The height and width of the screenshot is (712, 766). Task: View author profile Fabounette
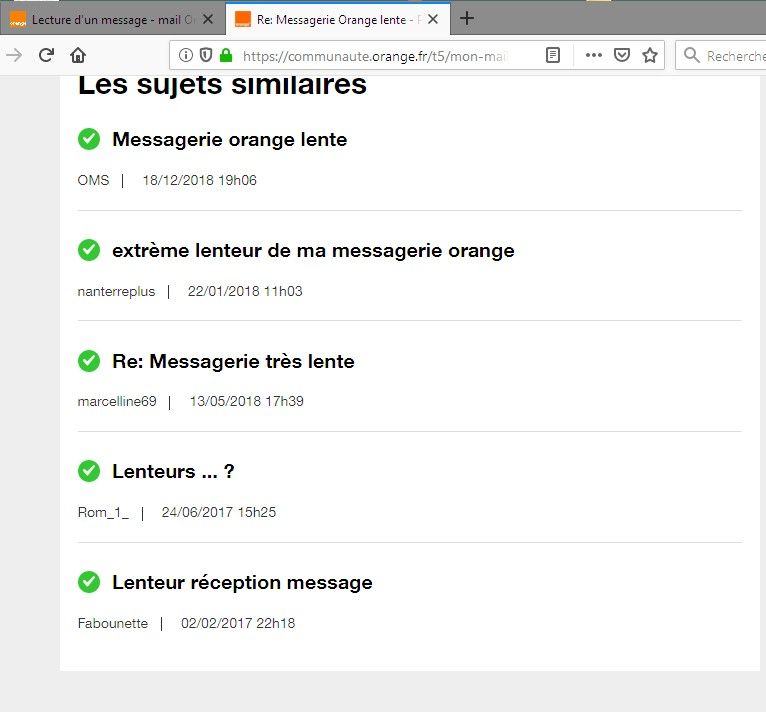113,623
